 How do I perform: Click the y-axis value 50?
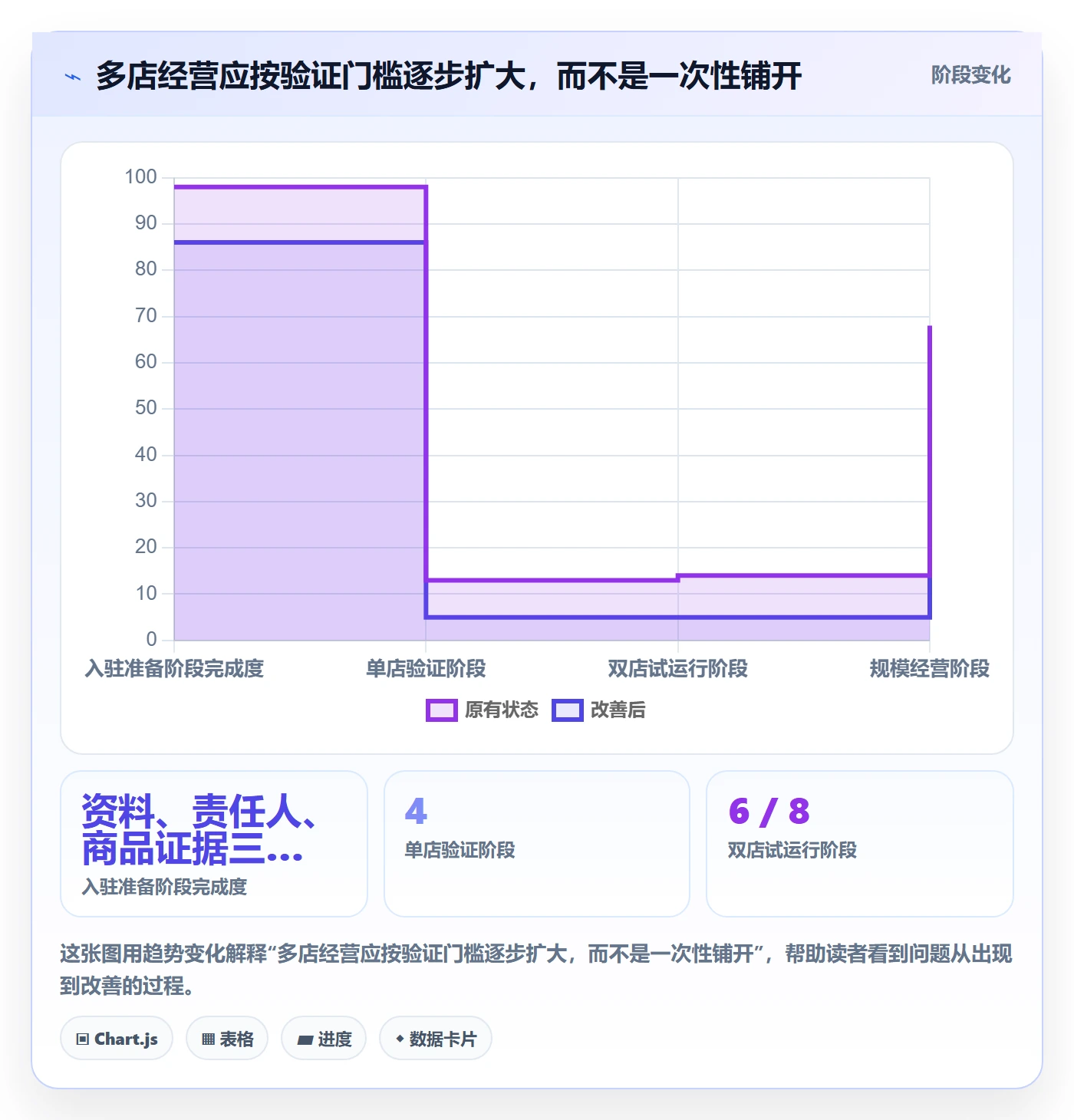coord(146,408)
